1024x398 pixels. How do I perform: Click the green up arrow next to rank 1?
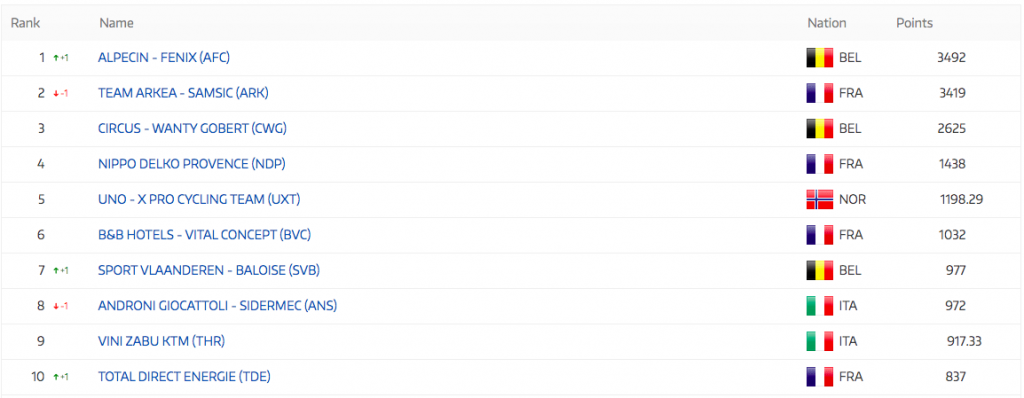(x=56, y=58)
